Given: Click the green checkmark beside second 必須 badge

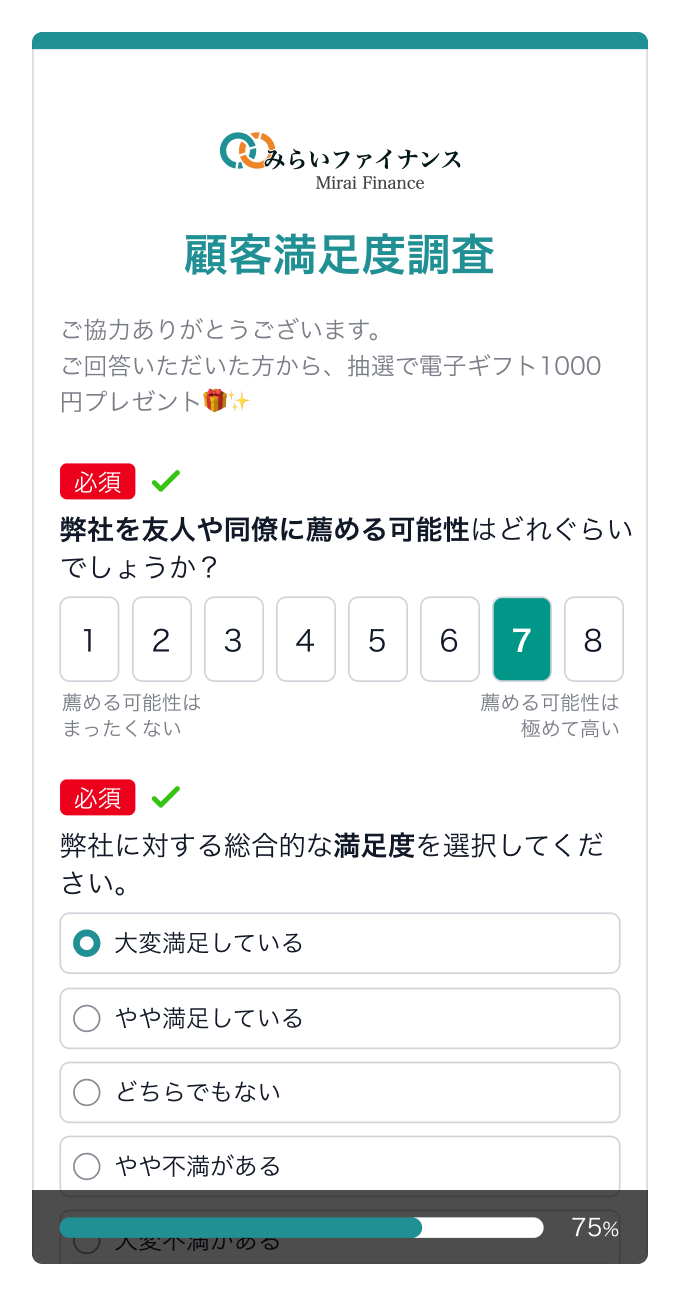Looking at the screenshot, I should pos(166,797).
